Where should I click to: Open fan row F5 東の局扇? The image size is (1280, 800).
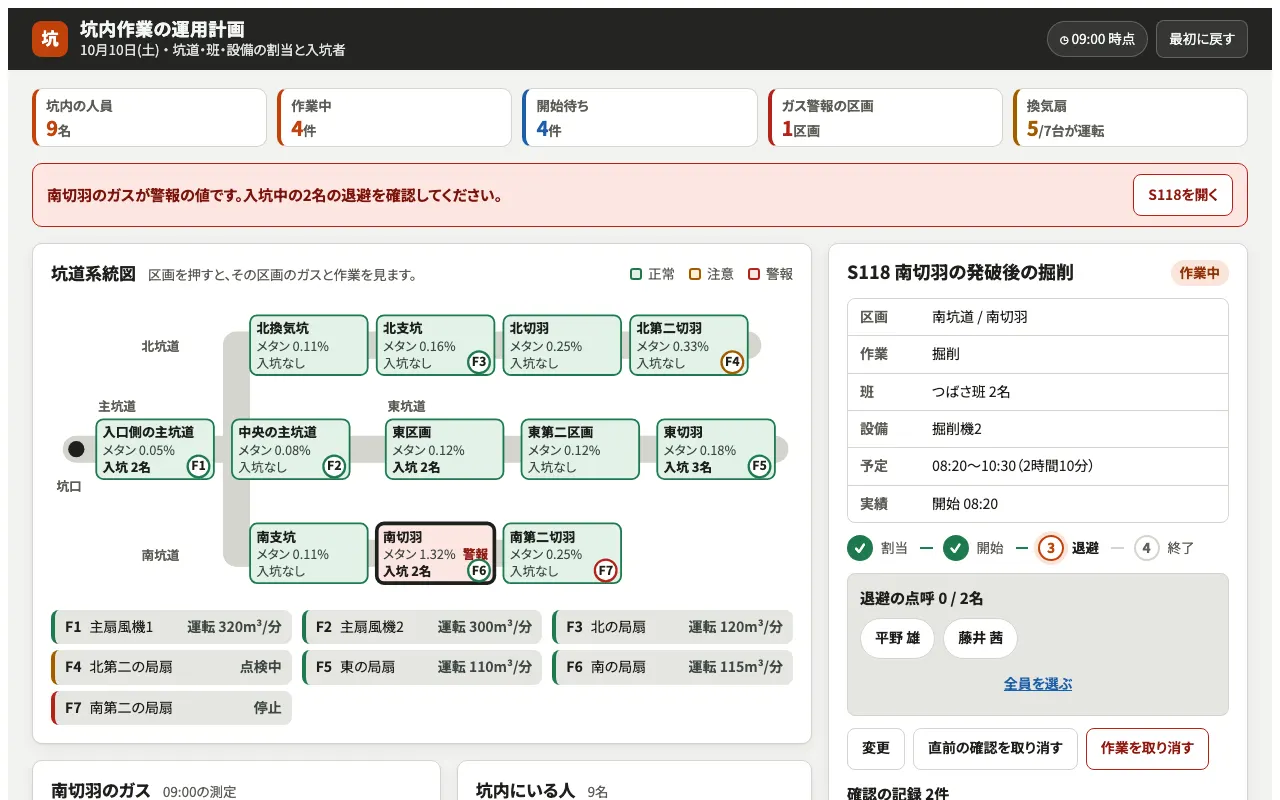click(422, 667)
